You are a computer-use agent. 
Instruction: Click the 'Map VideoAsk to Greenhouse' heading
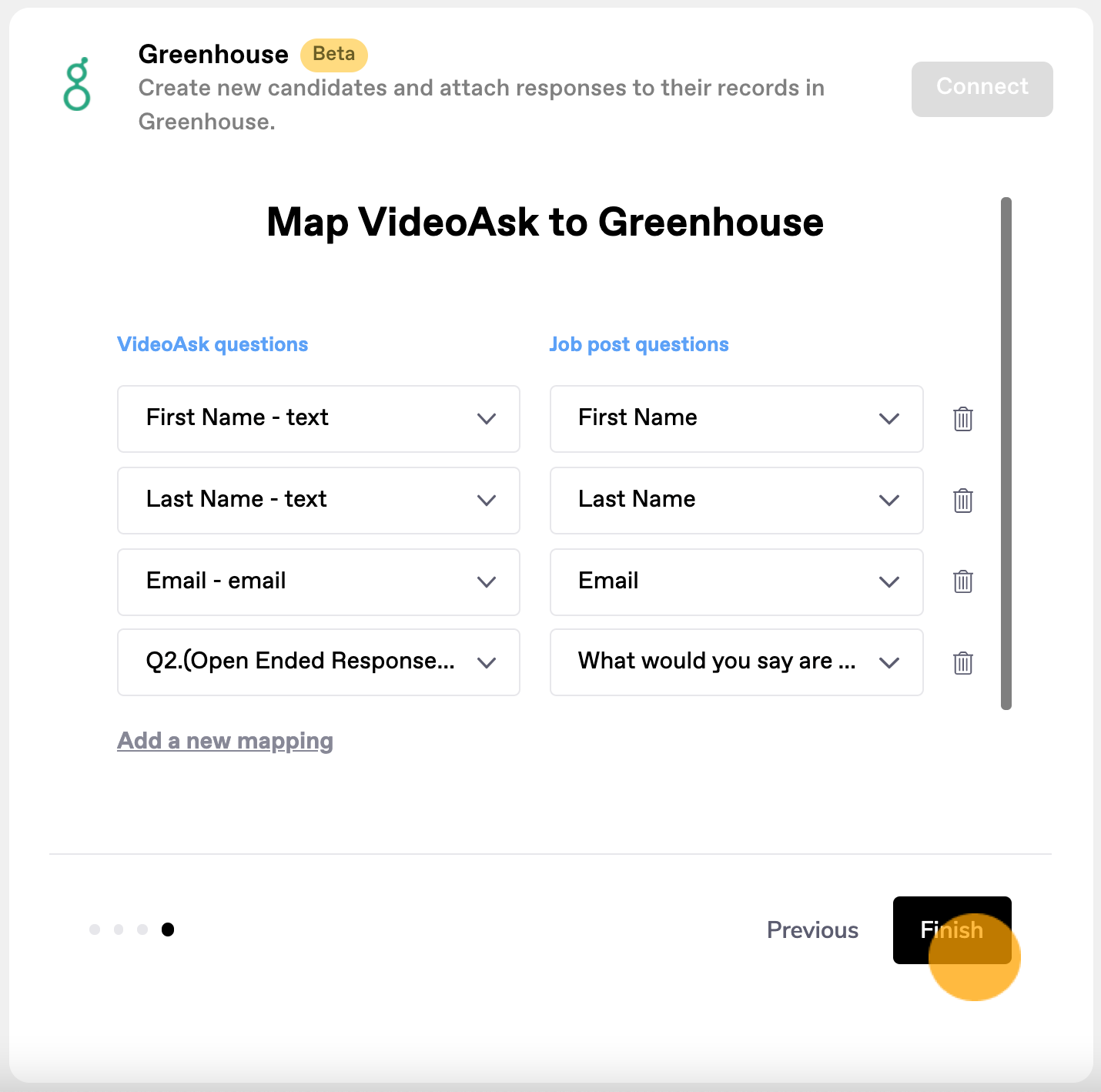pyautogui.click(x=545, y=223)
